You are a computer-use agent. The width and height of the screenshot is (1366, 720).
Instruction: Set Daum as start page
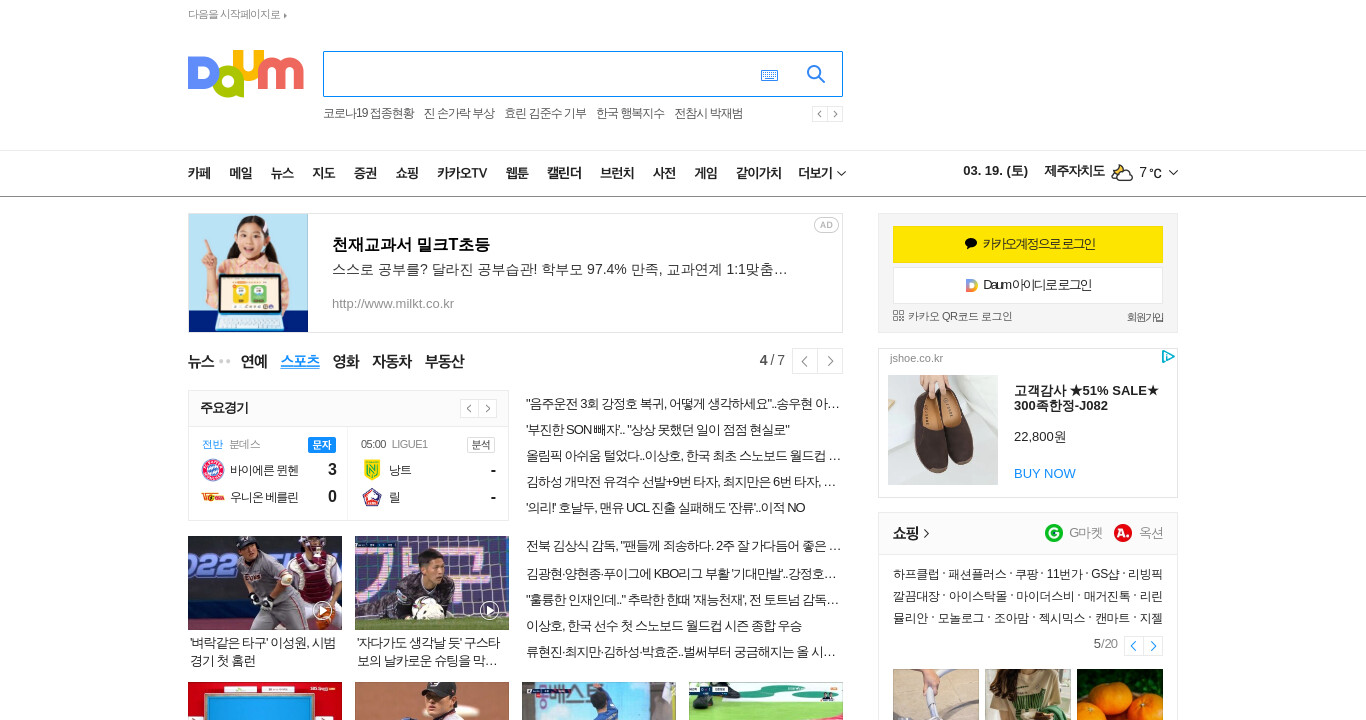(x=237, y=15)
